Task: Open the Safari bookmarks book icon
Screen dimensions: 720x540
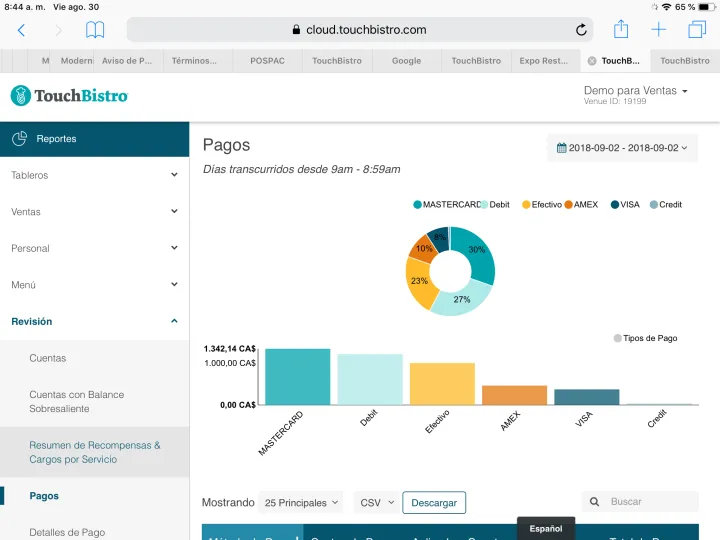Action: click(95, 30)
